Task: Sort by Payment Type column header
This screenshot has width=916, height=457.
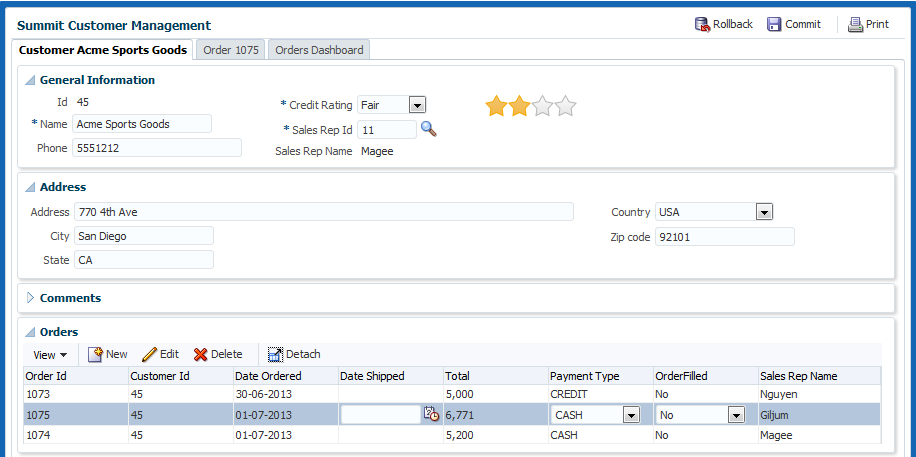Action: pyautogui.click(x=601, y=376)
